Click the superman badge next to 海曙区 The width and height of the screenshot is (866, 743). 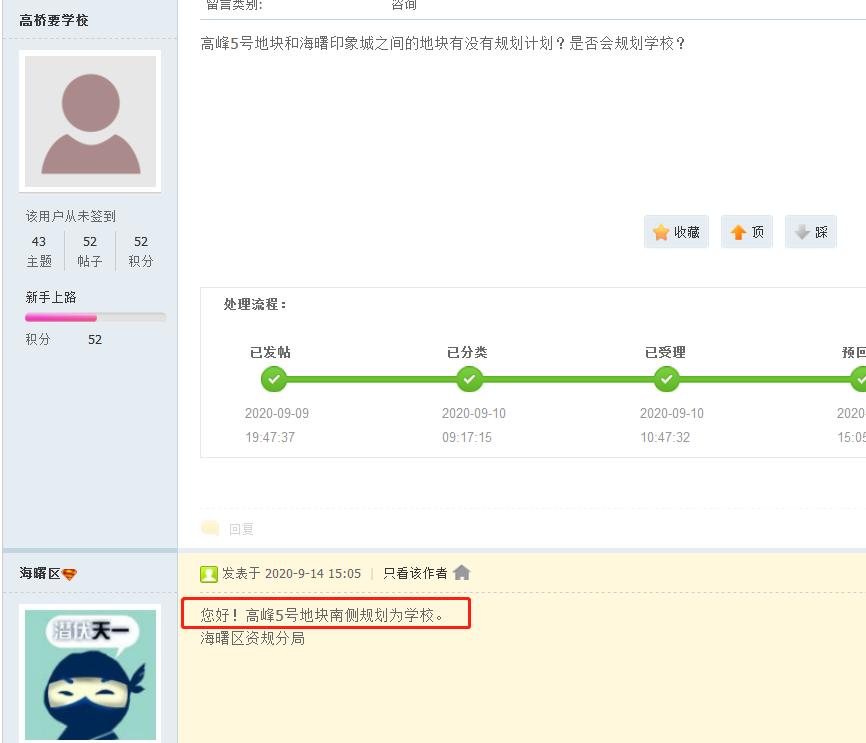click(69, 575)
